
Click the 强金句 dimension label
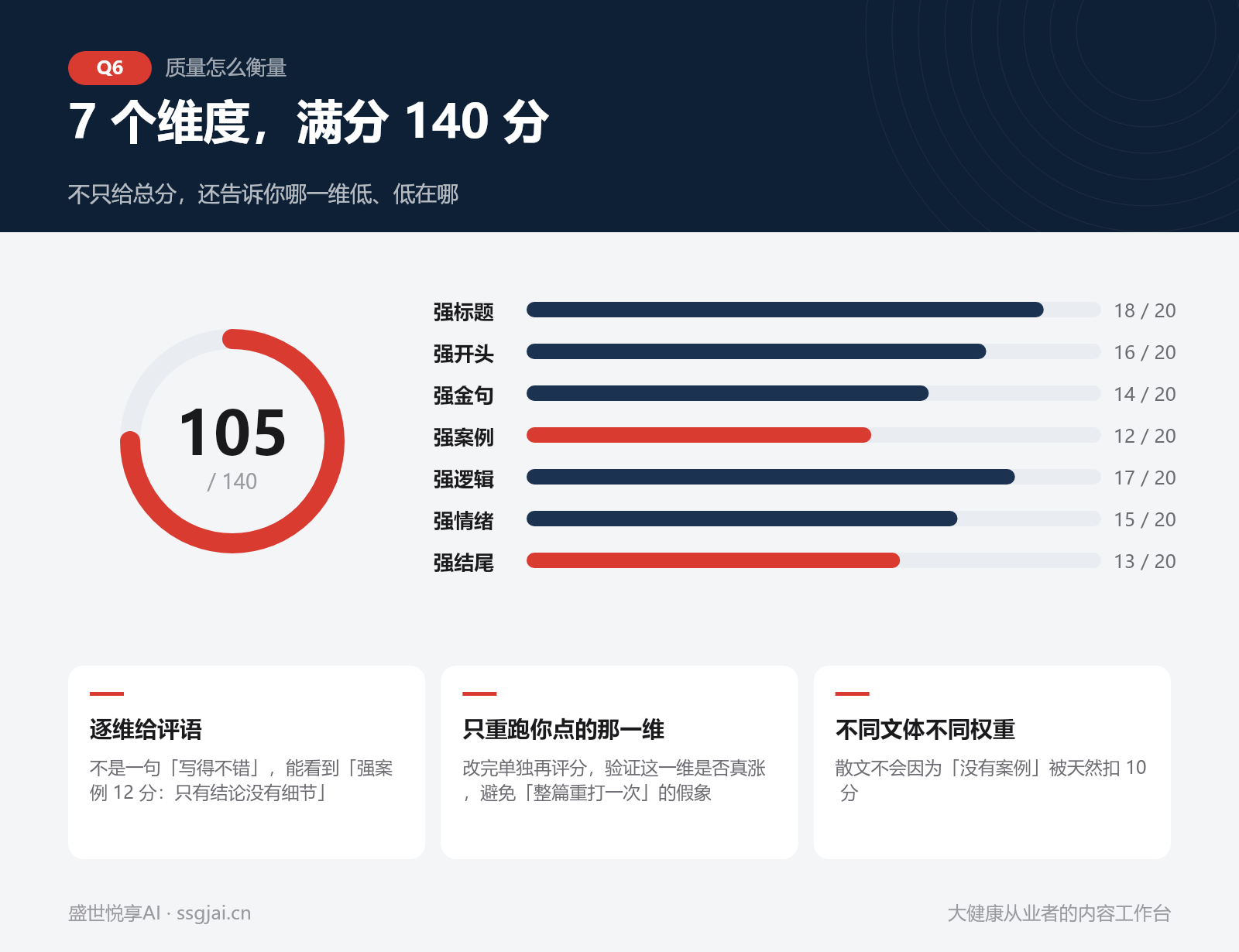pyautogui.click(x=464, y=395)
